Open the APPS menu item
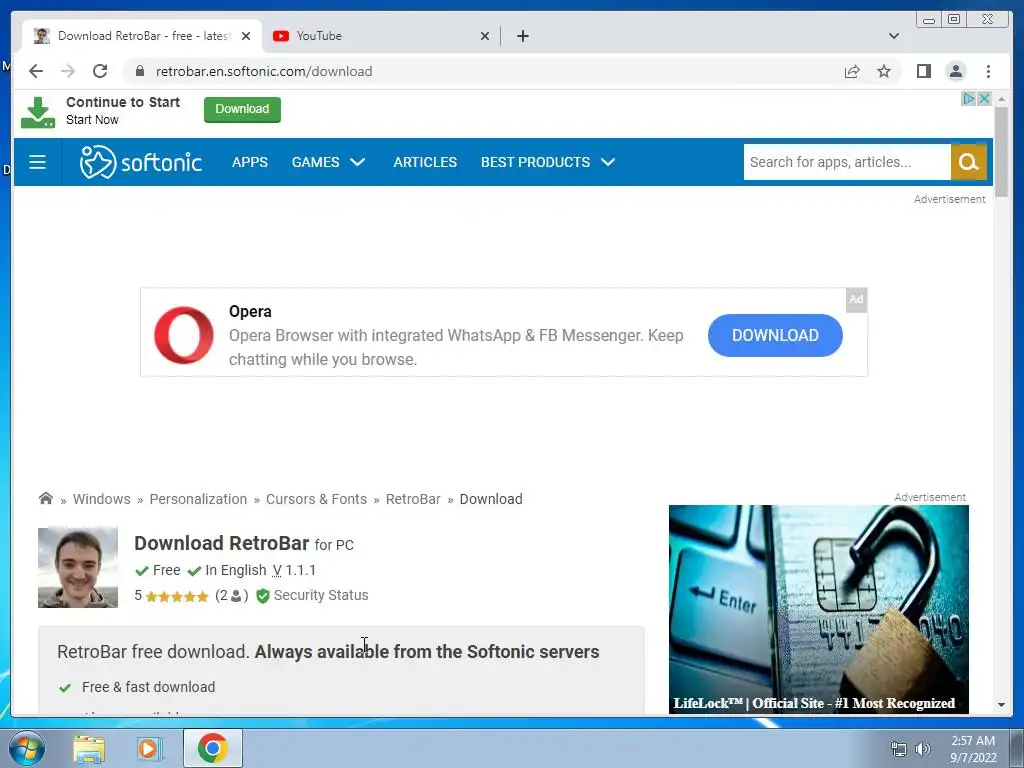The image size is (1024, 768). (x=249, y=162)
